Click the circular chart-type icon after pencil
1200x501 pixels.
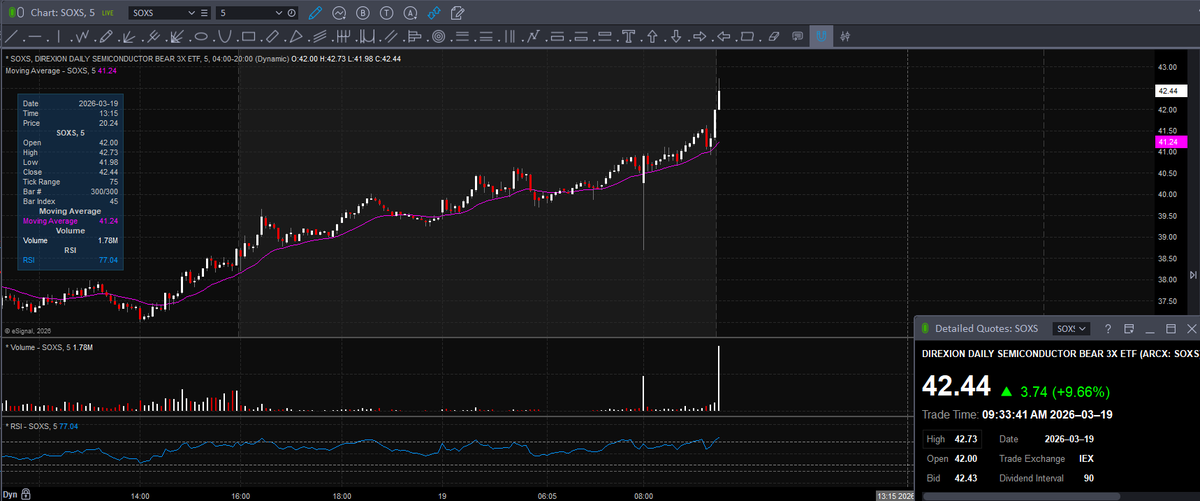(339, 13)
